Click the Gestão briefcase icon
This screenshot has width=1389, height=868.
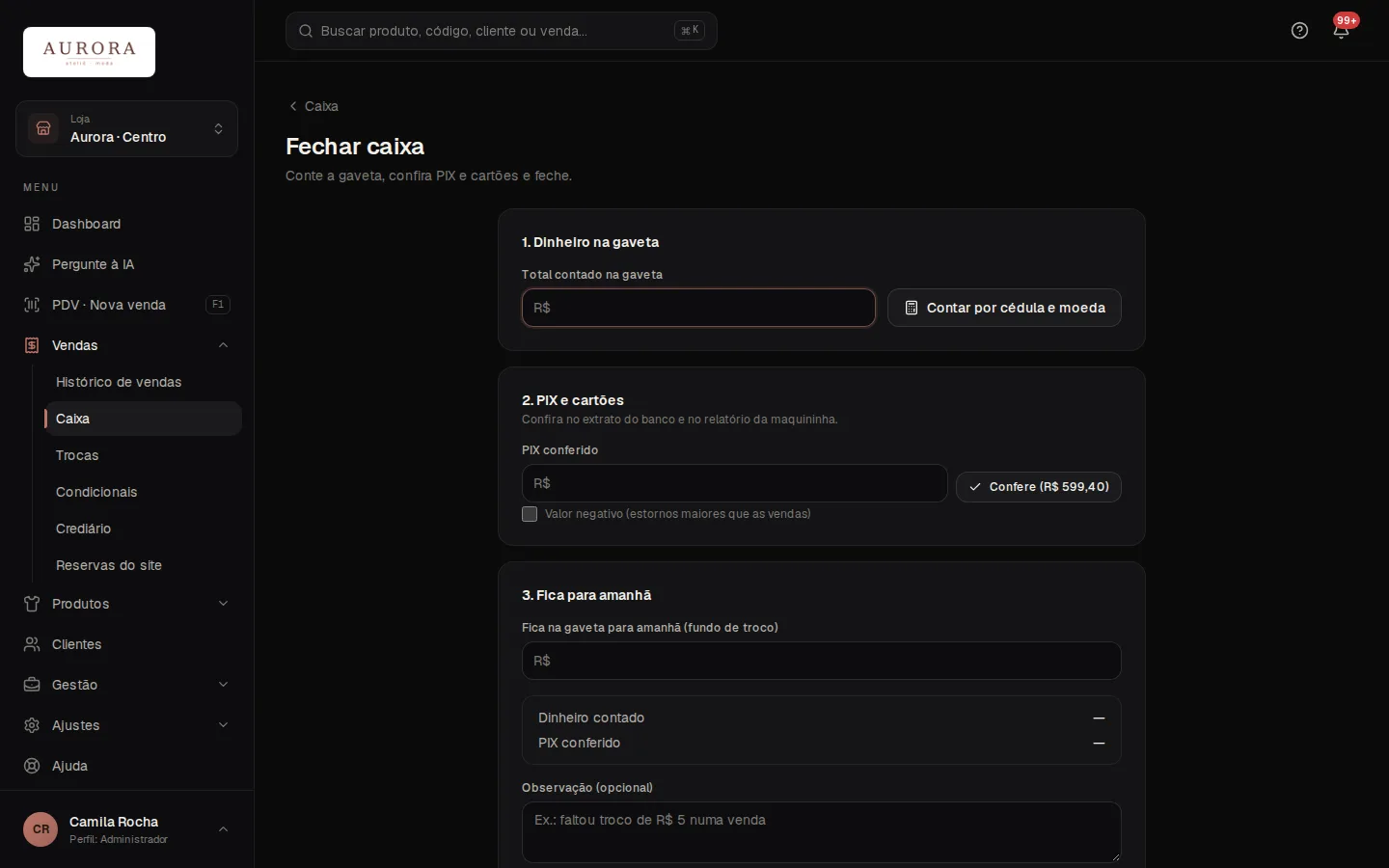click(32, 685)
